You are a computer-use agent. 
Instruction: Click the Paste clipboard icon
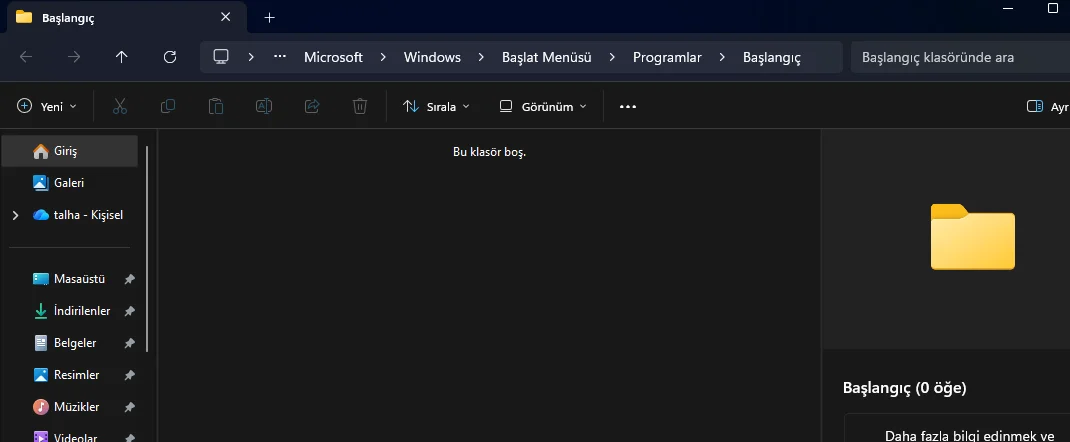pyautogui.click(x=216, y=106)
